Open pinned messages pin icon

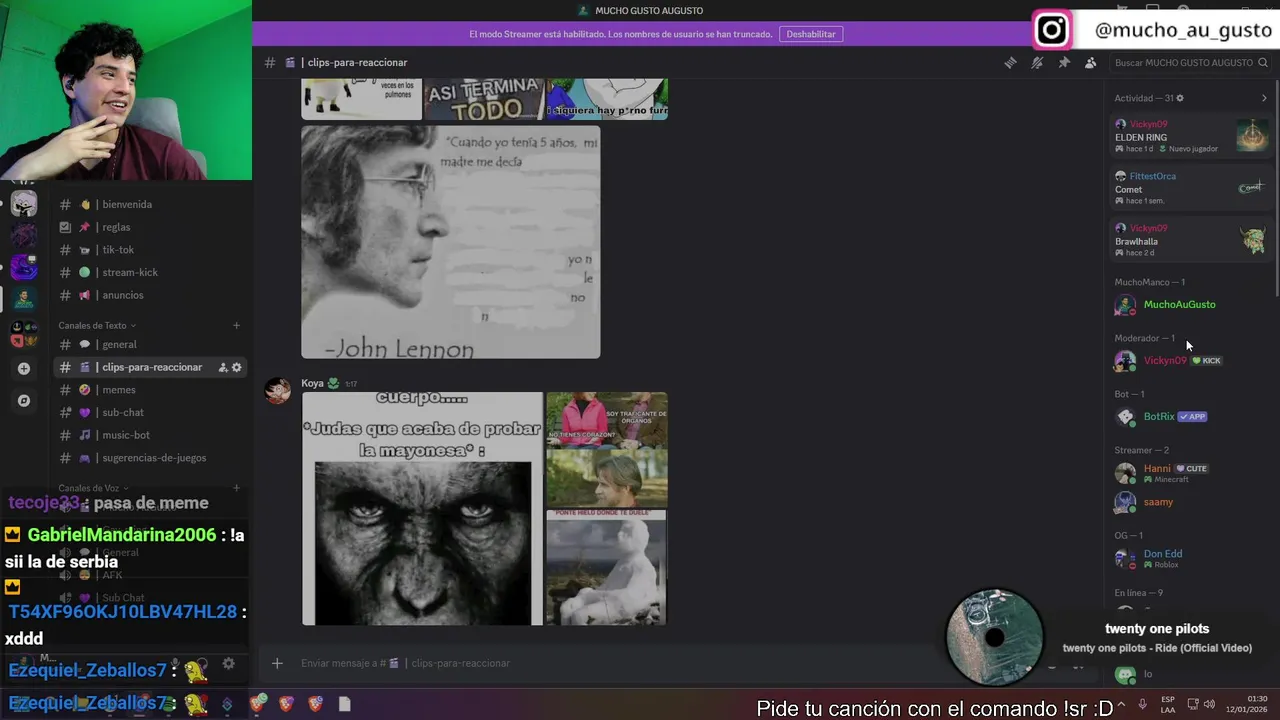click(x=1064, y=62)
